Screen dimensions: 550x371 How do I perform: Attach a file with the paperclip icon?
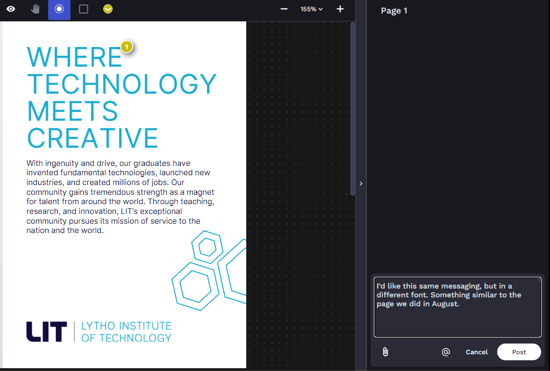click(x=385, y=352)
